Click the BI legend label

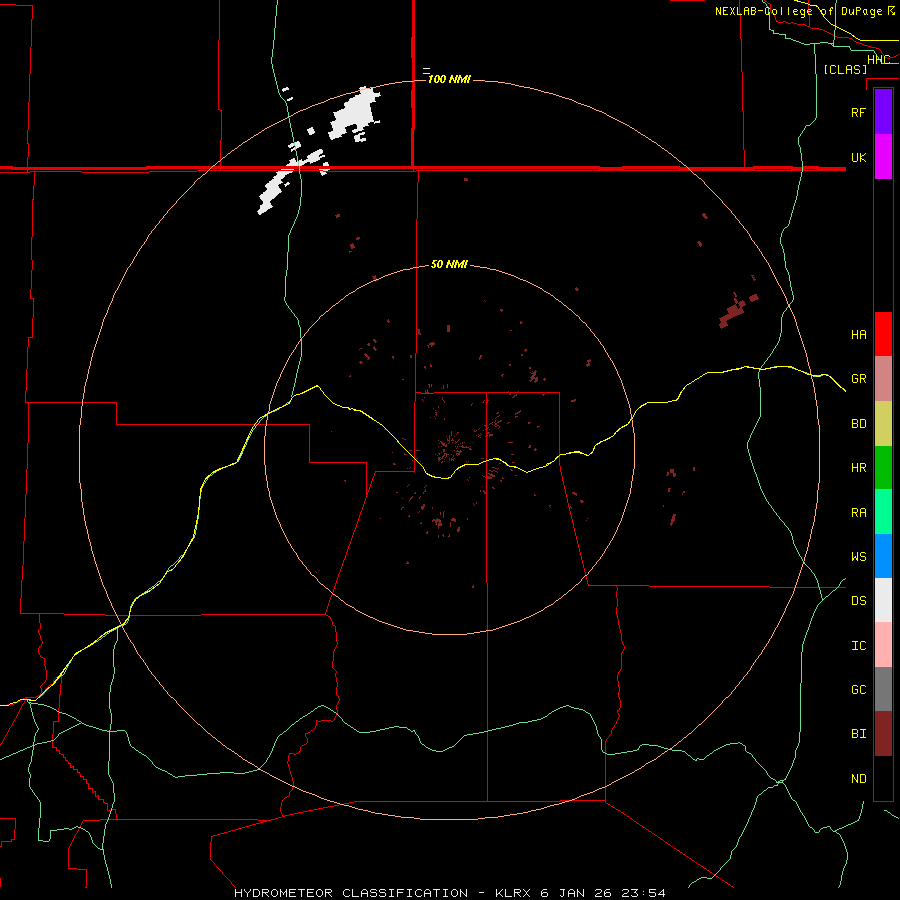859,734
